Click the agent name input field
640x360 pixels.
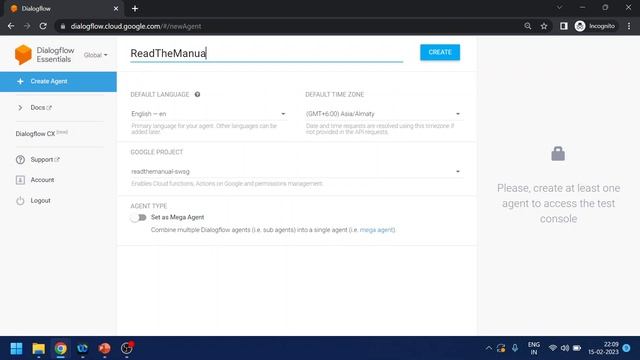267,53
